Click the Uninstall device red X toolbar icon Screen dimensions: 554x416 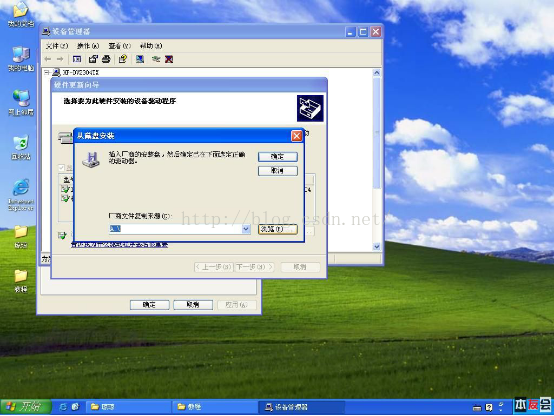169,59
